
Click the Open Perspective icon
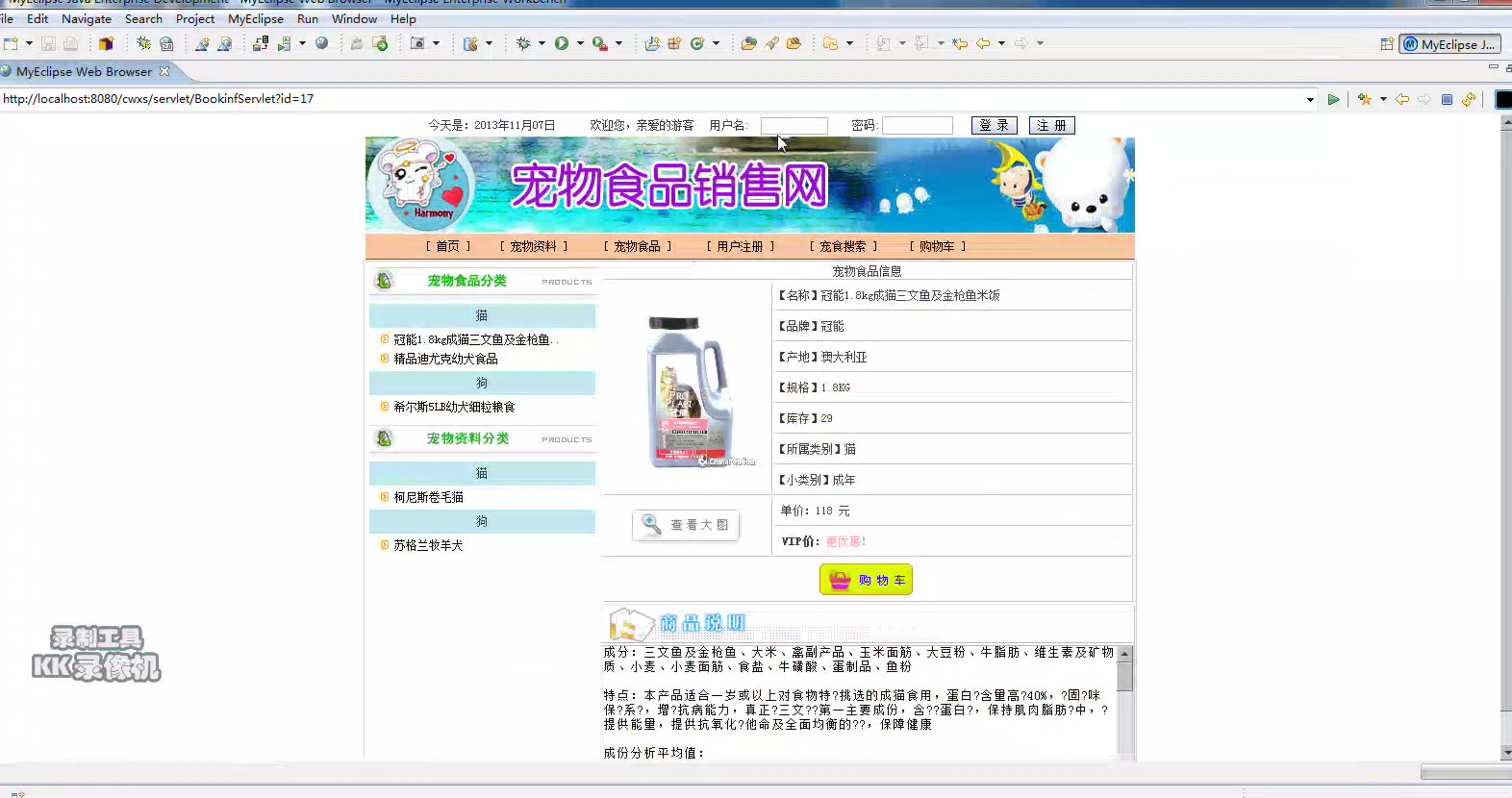1387,44
